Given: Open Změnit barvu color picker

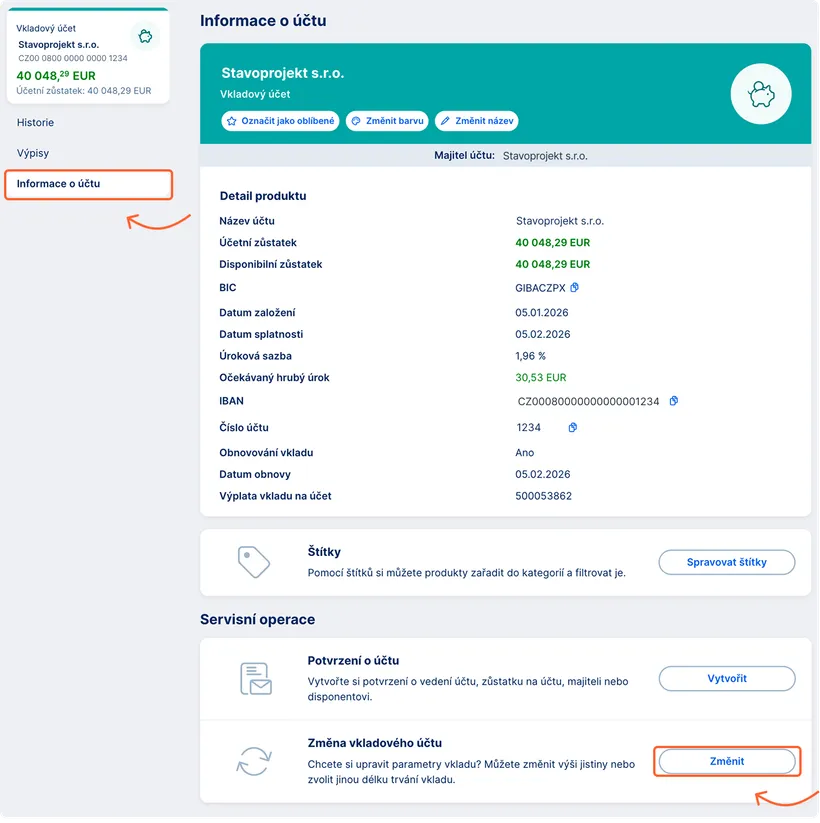Looking at the screenshot, I should click(x=387, y=121).
